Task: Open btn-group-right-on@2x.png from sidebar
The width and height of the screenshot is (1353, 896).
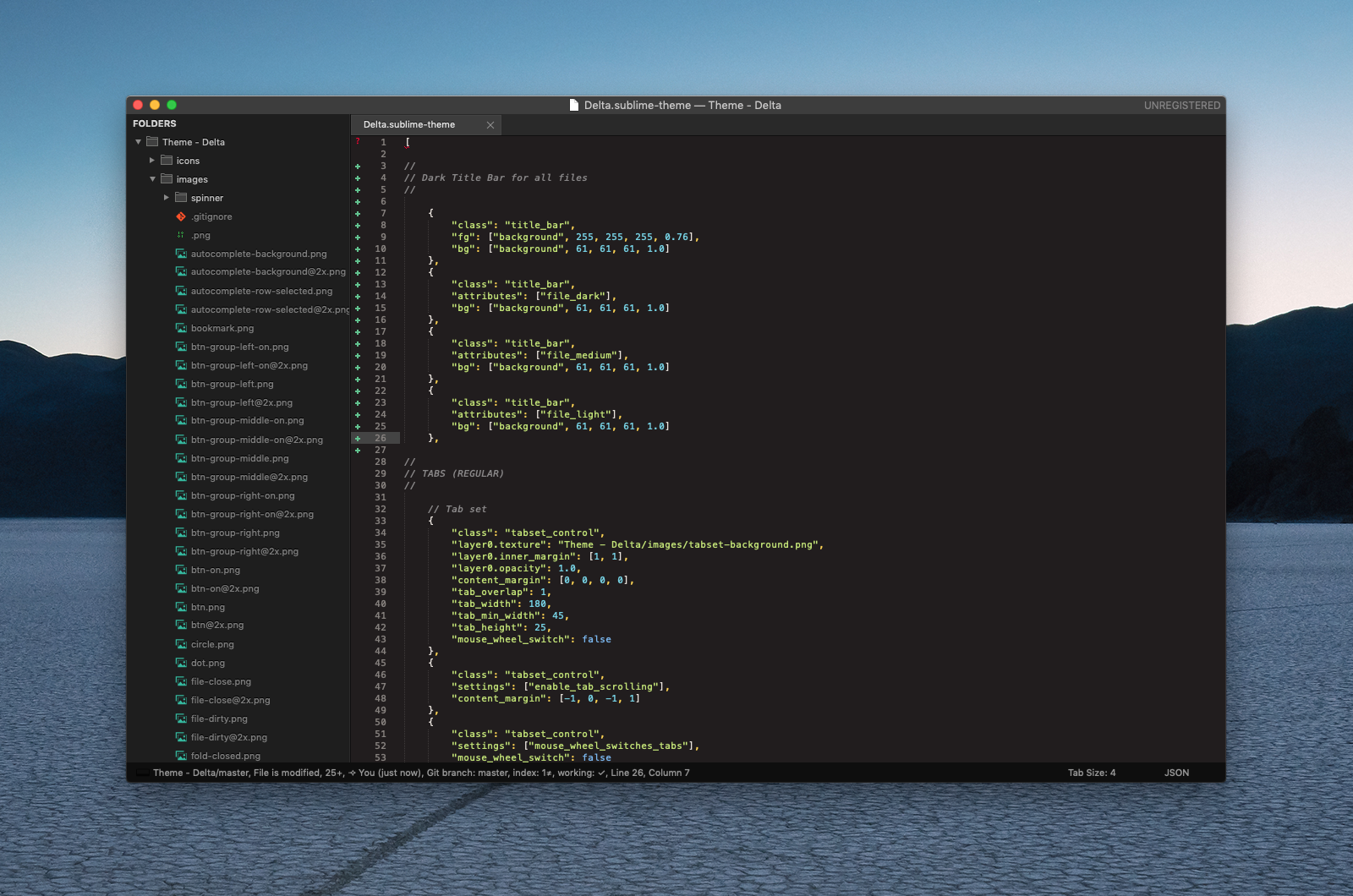Action: [252, 514]
